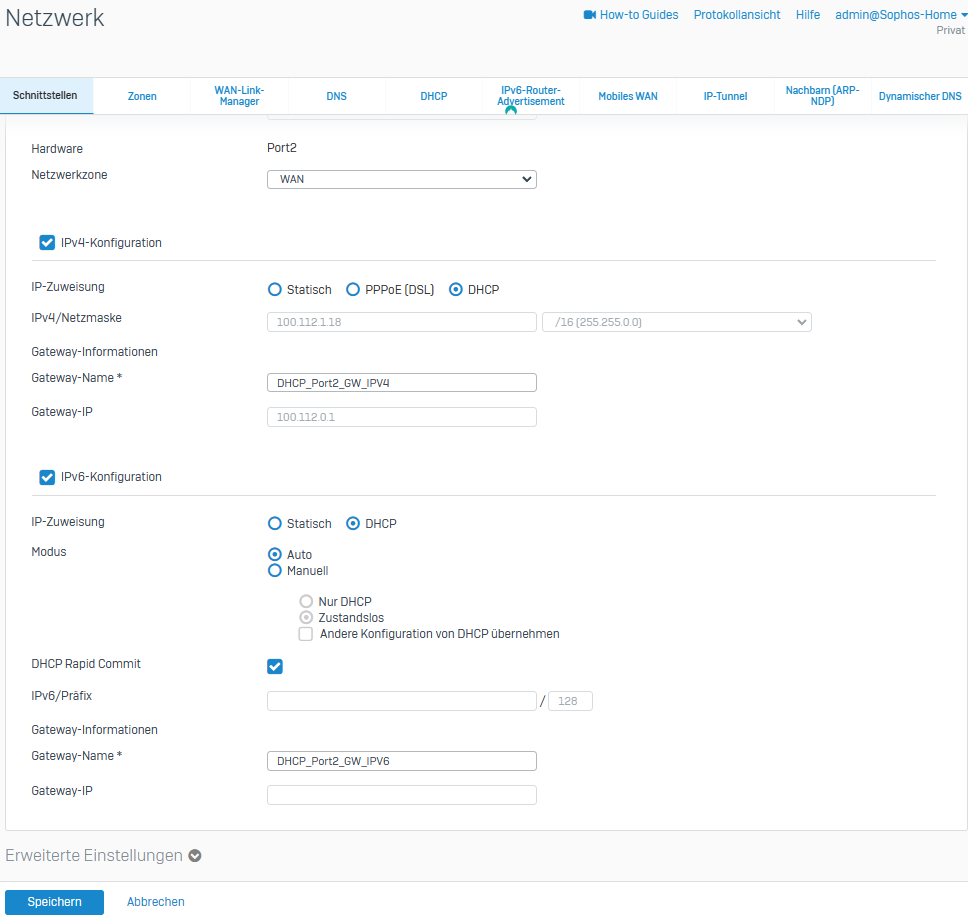The height and width of the screenshot is (918, 968).
Task: Click the Abbrechen link
Action: (x=156, y=902)
